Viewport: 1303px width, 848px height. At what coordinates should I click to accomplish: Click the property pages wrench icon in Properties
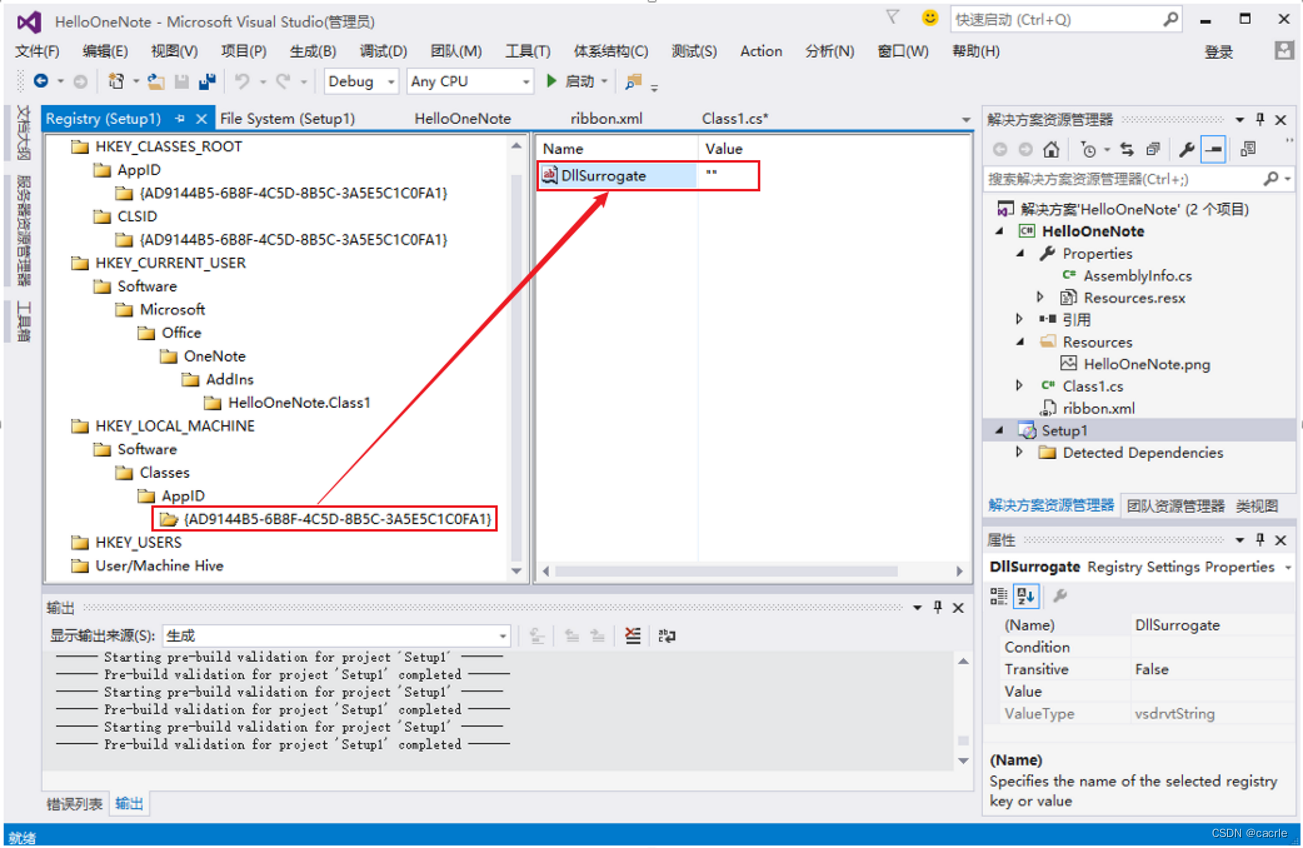[x=1060, y=596]
